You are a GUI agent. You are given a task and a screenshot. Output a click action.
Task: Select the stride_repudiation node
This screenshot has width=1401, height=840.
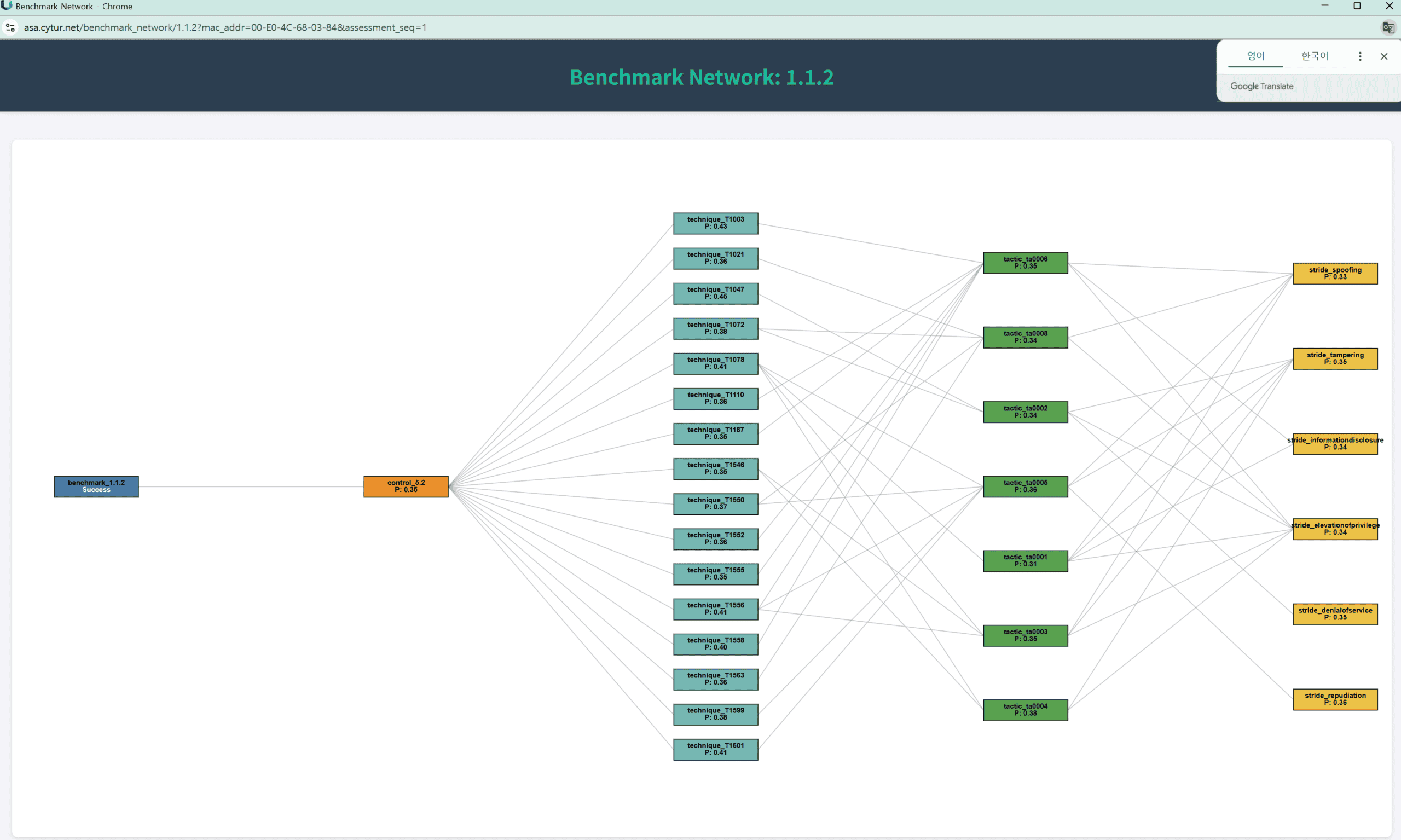click(x=1335, y=699)
